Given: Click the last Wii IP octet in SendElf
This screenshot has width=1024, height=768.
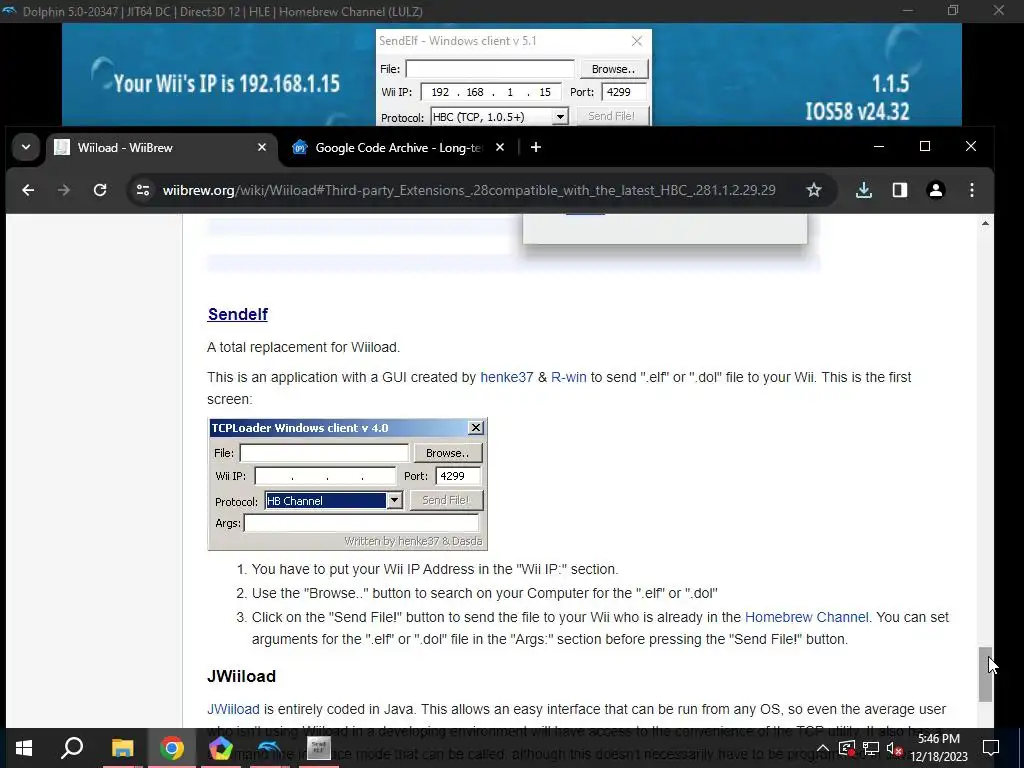Looking at the screenshot, I should click(x=545, y=92).
